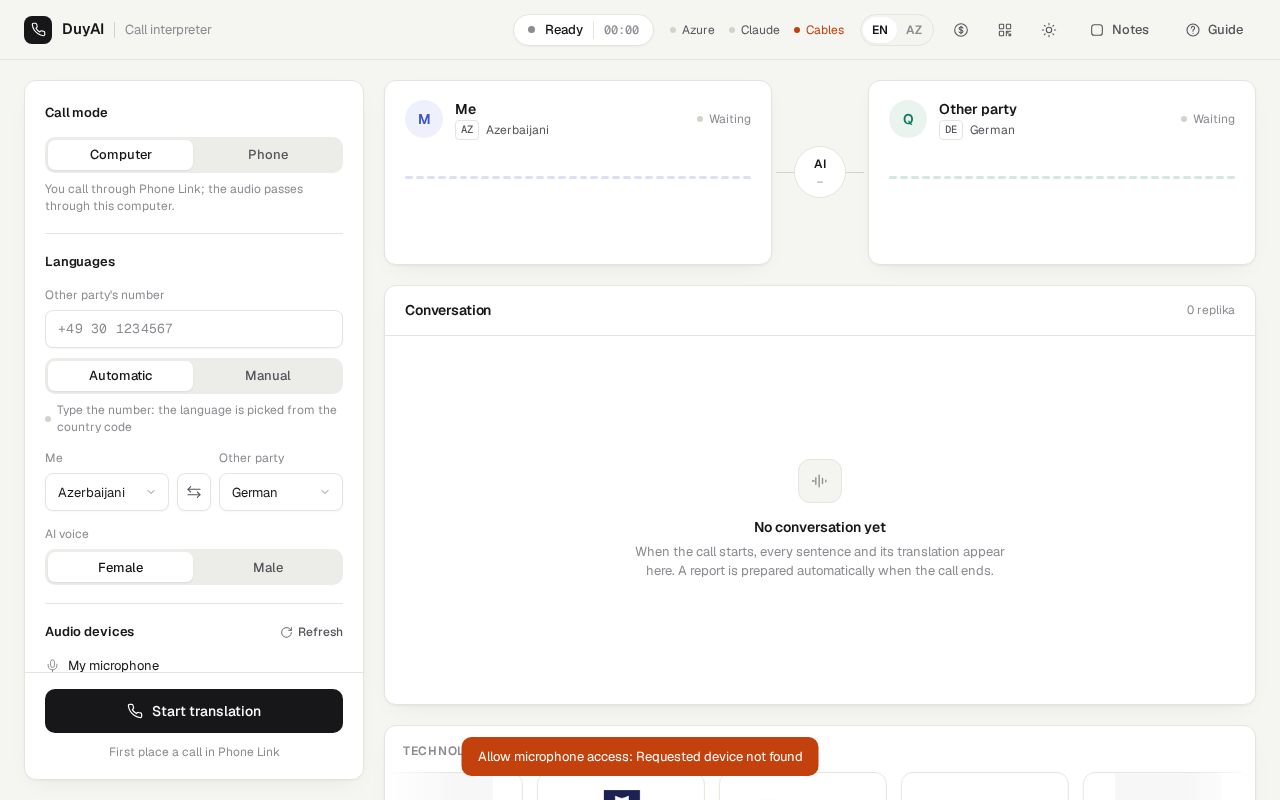Click the Cables status indicator
Viewport: 1280px width, 800px height.
point(818,30)
